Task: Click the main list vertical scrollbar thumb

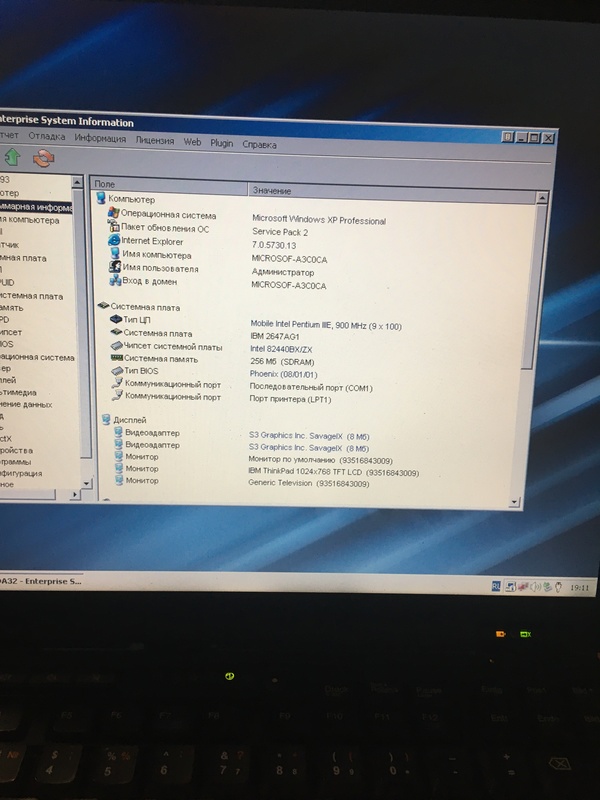Action: (x=535, y=286)
